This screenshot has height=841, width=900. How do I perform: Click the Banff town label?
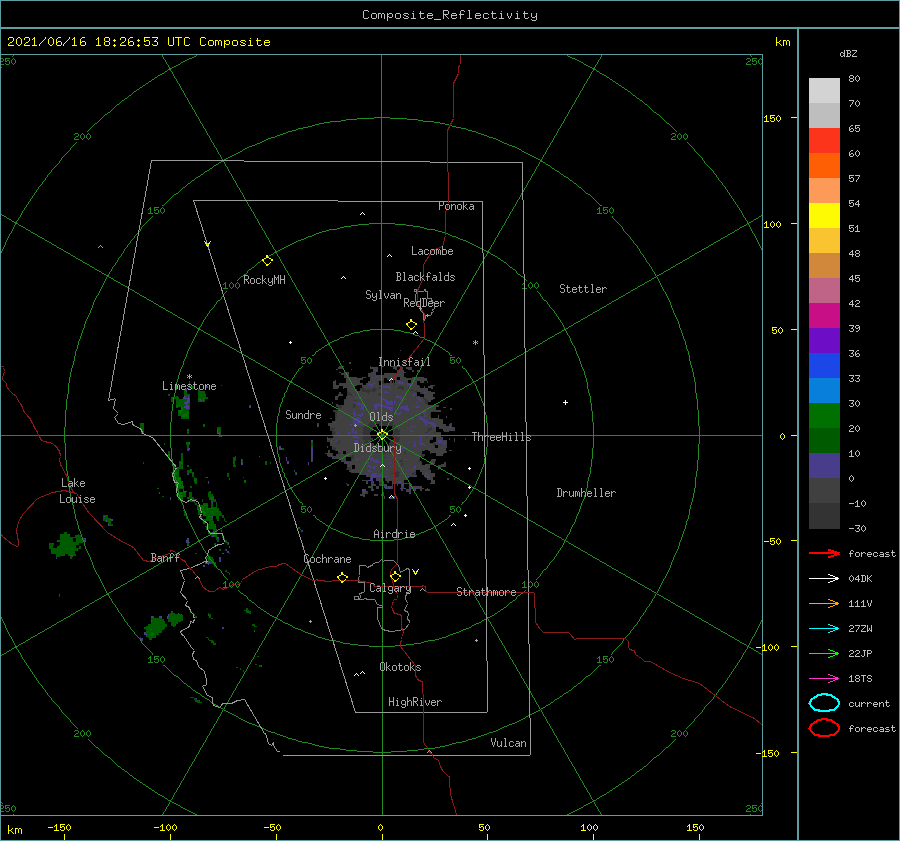click(165, 558)
